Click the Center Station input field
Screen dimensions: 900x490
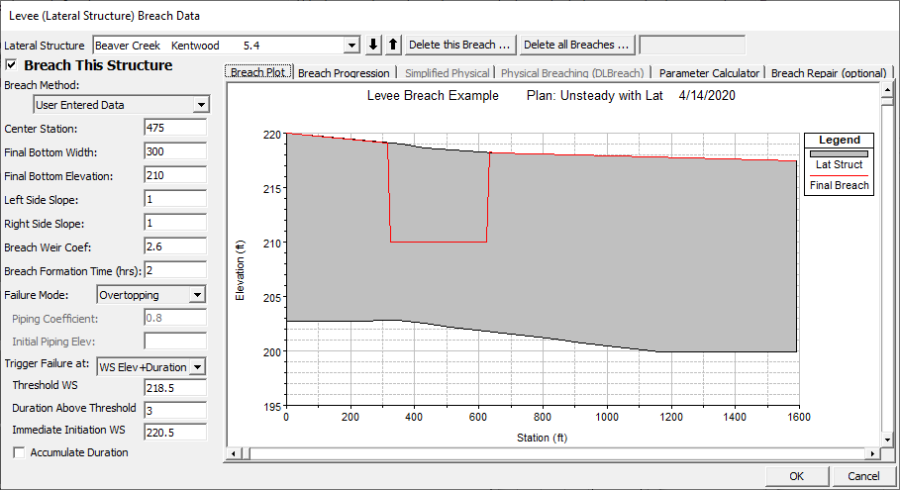click(x=175, y=128)
